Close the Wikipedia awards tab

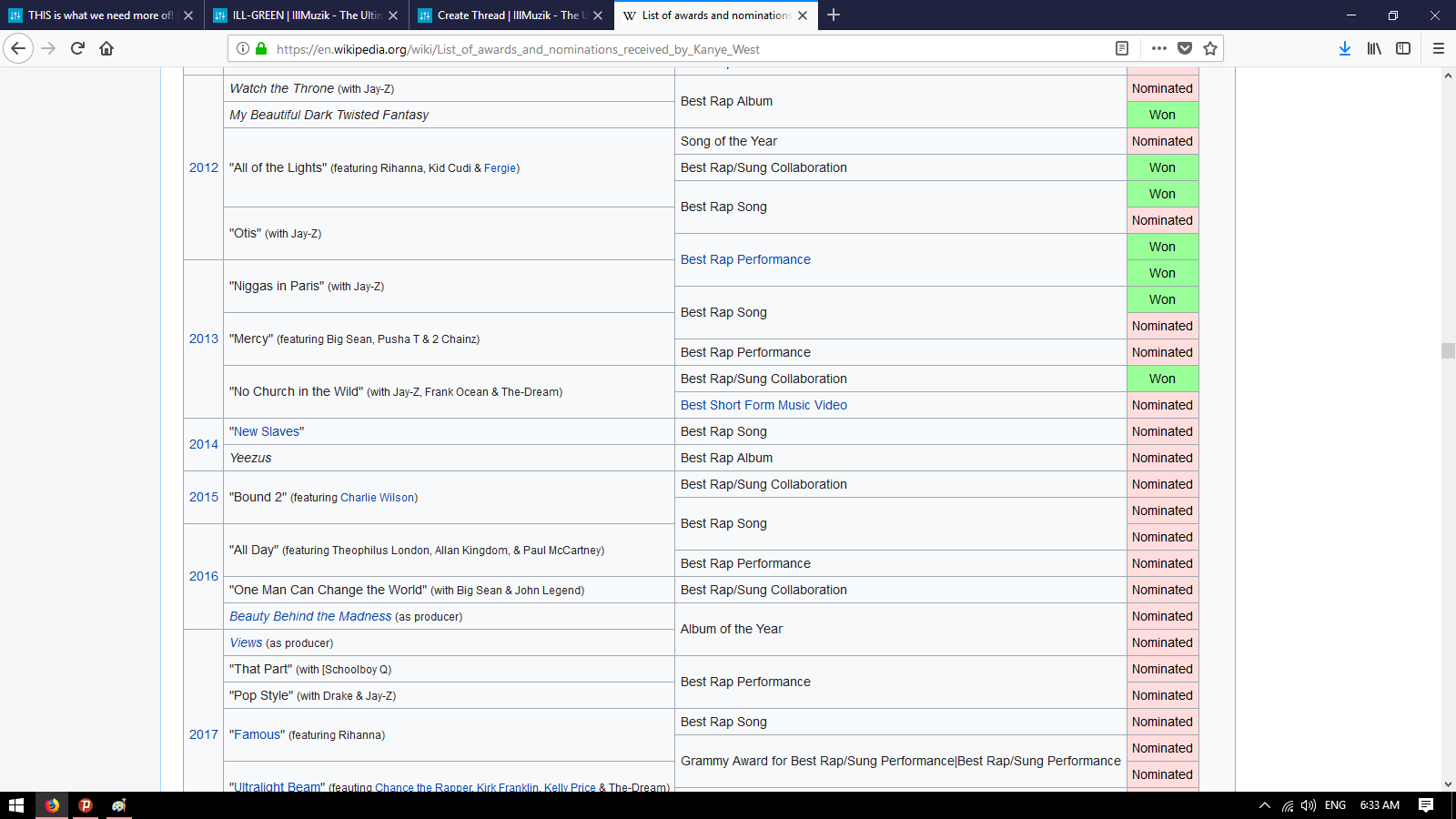(803, 15)
